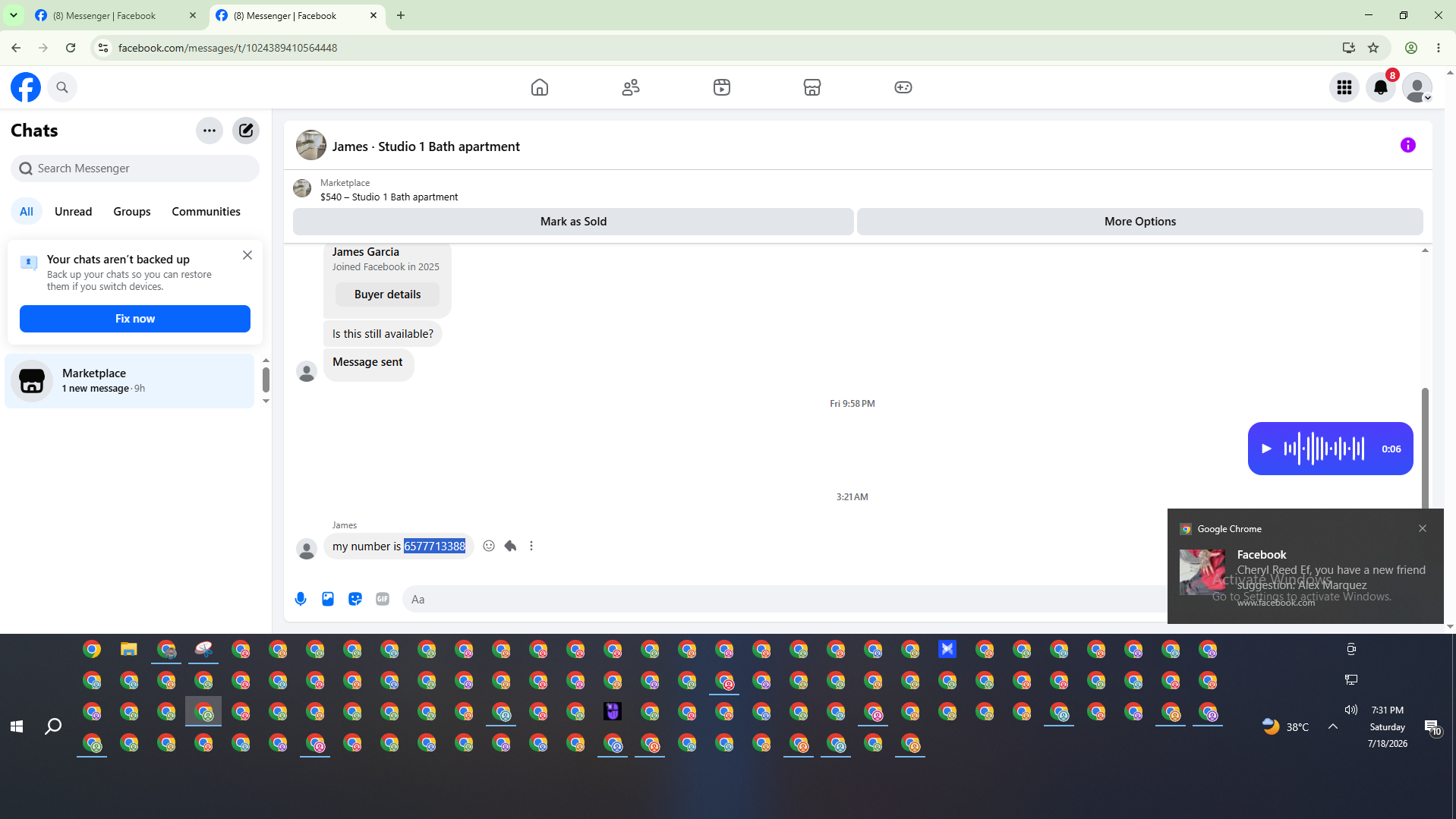Open the notifications bell
This screenshot has height=819, width=1456.
[x=1381, y=87]
